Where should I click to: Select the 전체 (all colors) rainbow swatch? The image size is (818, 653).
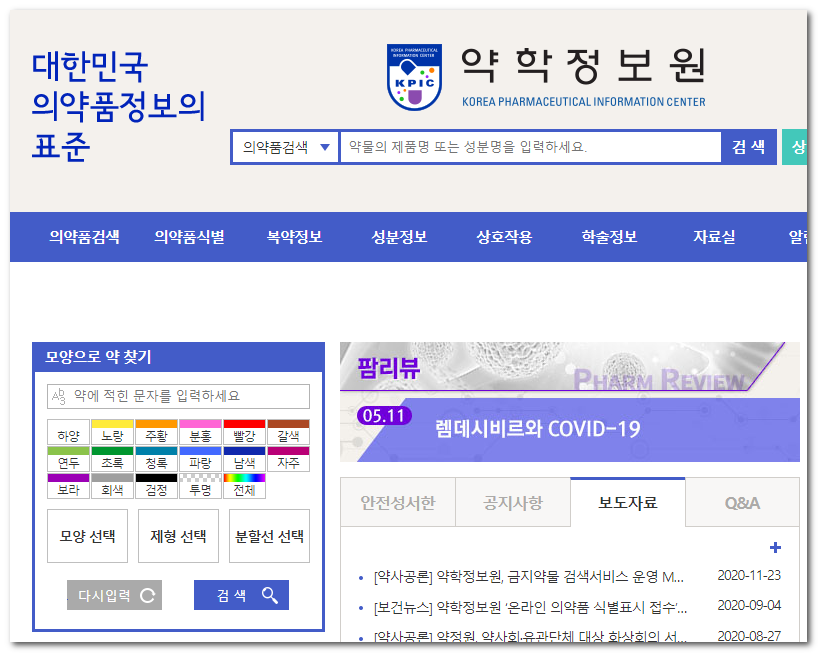click(245, 486)
